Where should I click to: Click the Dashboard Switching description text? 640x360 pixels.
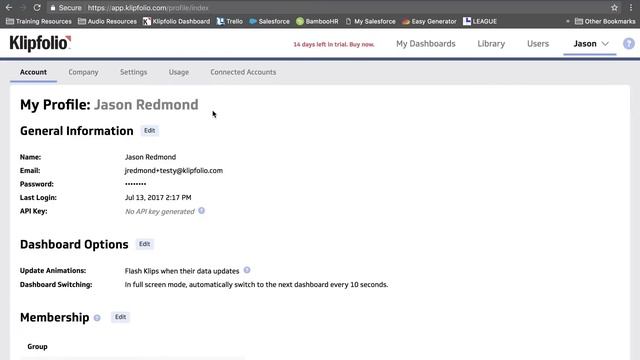pos(256,284)
